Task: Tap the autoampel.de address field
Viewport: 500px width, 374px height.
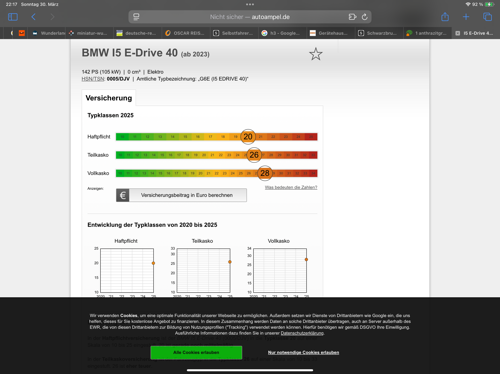Action: (x=250, y=17)
